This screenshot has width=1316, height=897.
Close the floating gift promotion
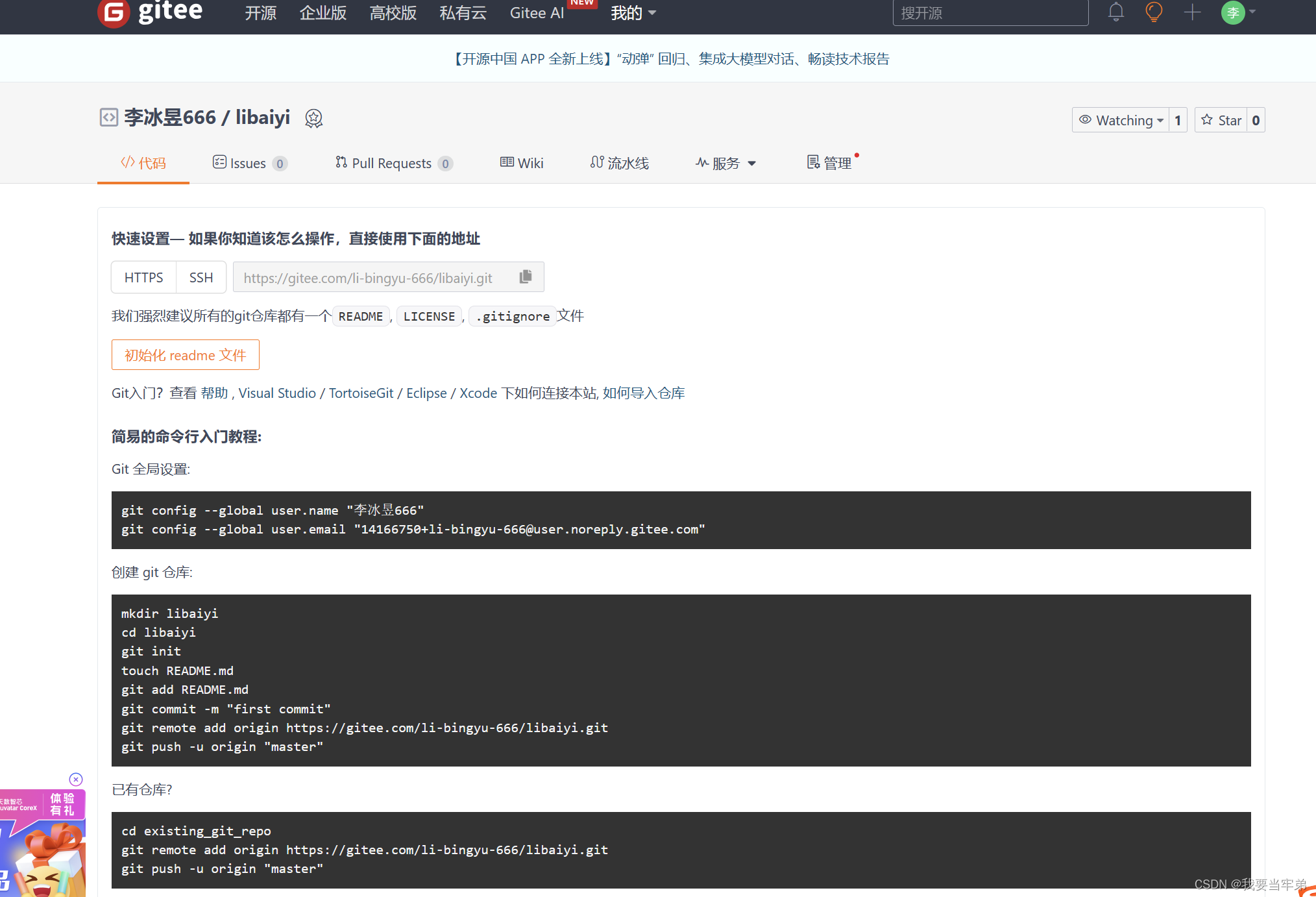tap(76, 779)
